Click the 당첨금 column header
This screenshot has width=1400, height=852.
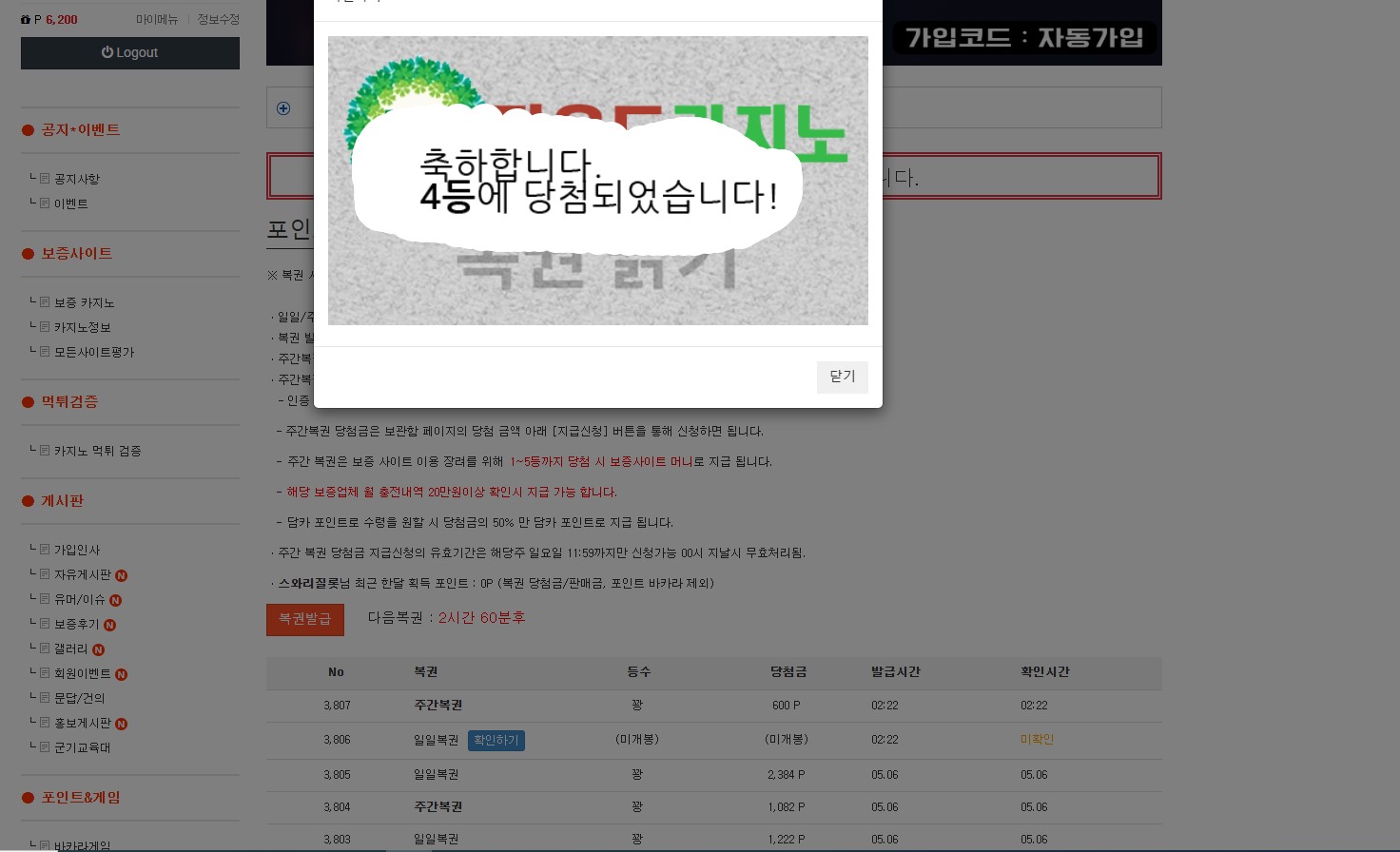(x=788, y=672)
